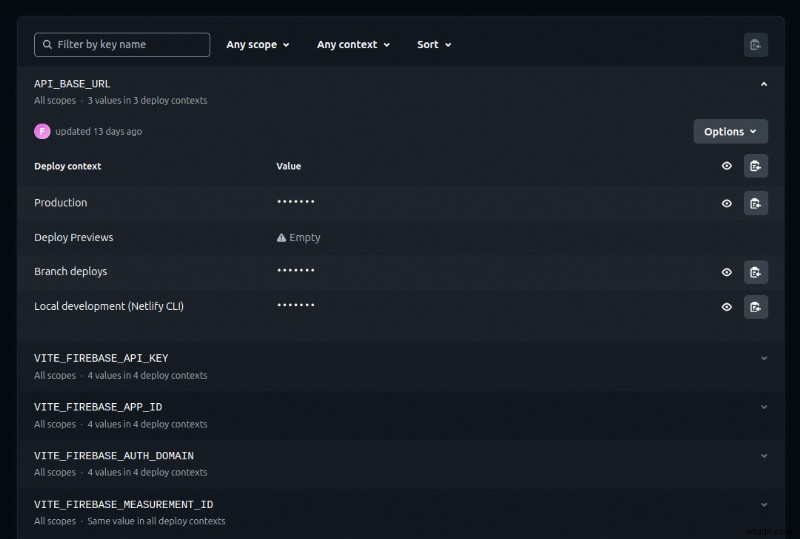Click the API_BASE_URL key name
The height and width of the screenshot is (539, 800).
click(x=72, y=84)
